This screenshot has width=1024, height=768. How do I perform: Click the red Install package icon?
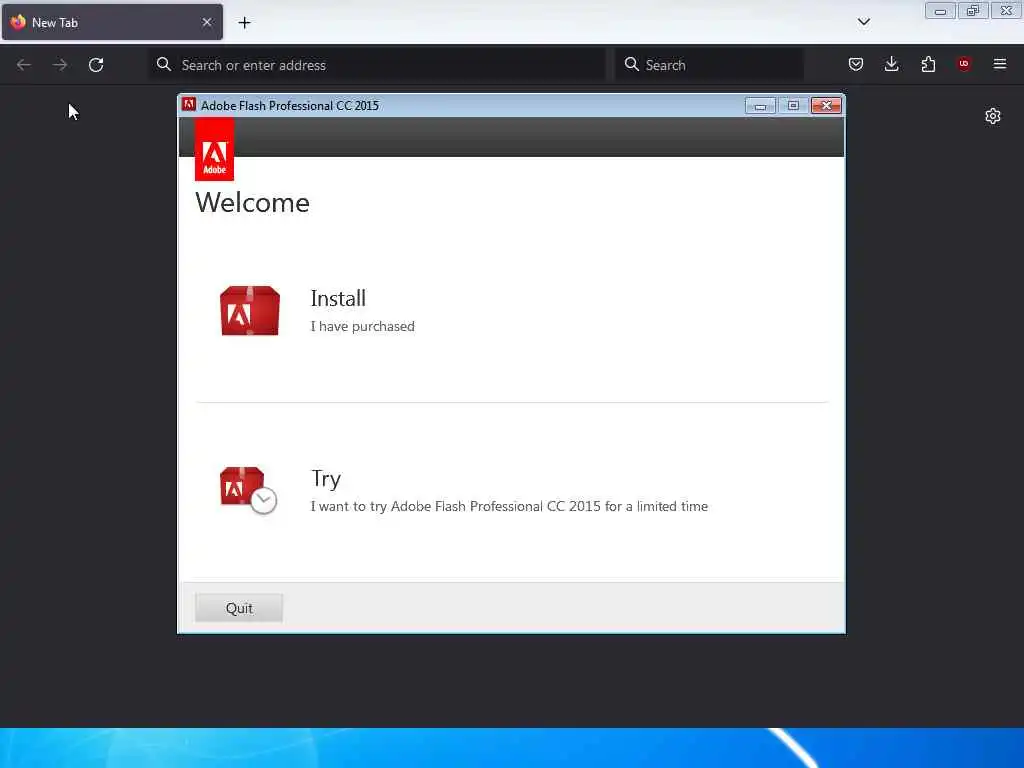tap(249, 311)
